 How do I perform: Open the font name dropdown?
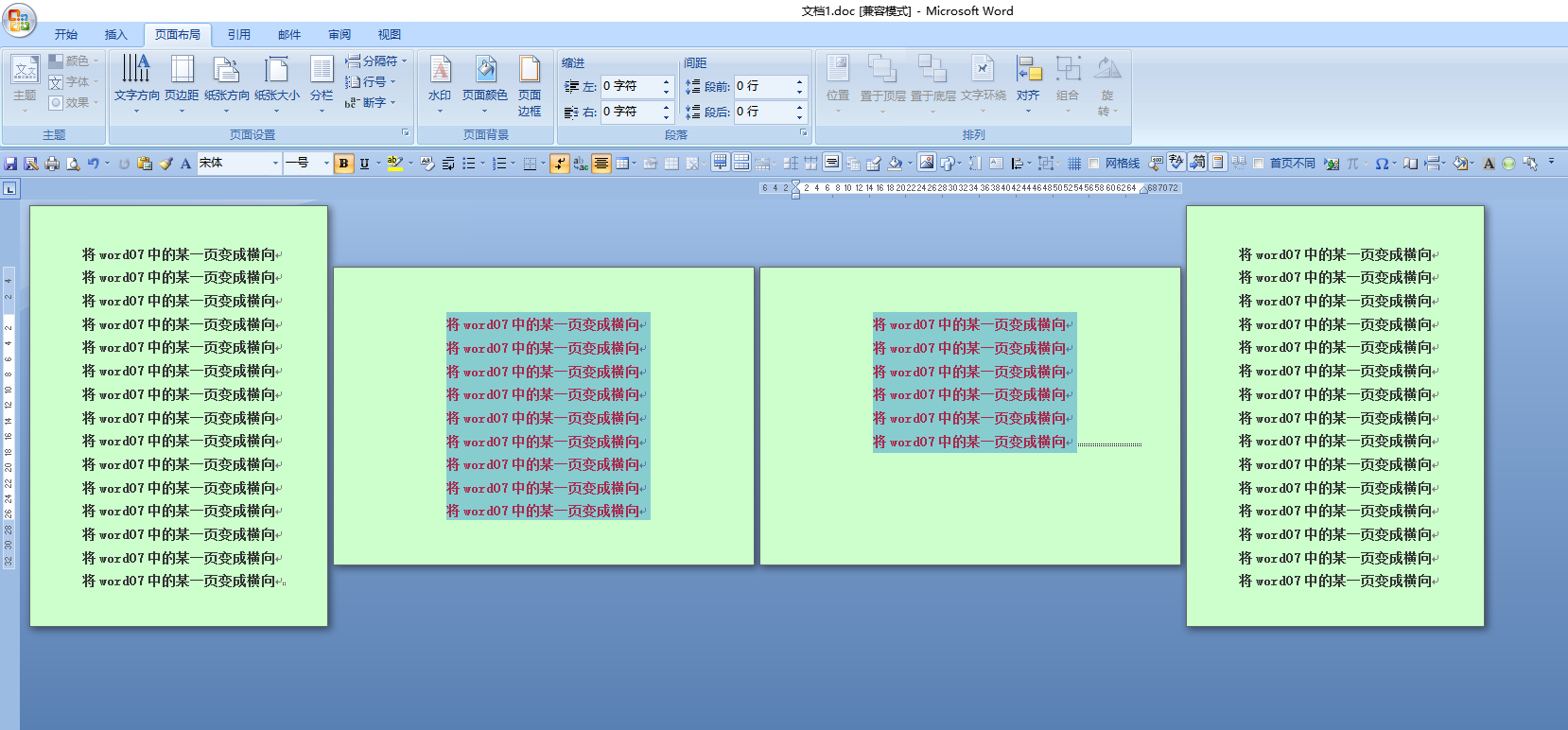pyautogui.click(x=276, y=164)
